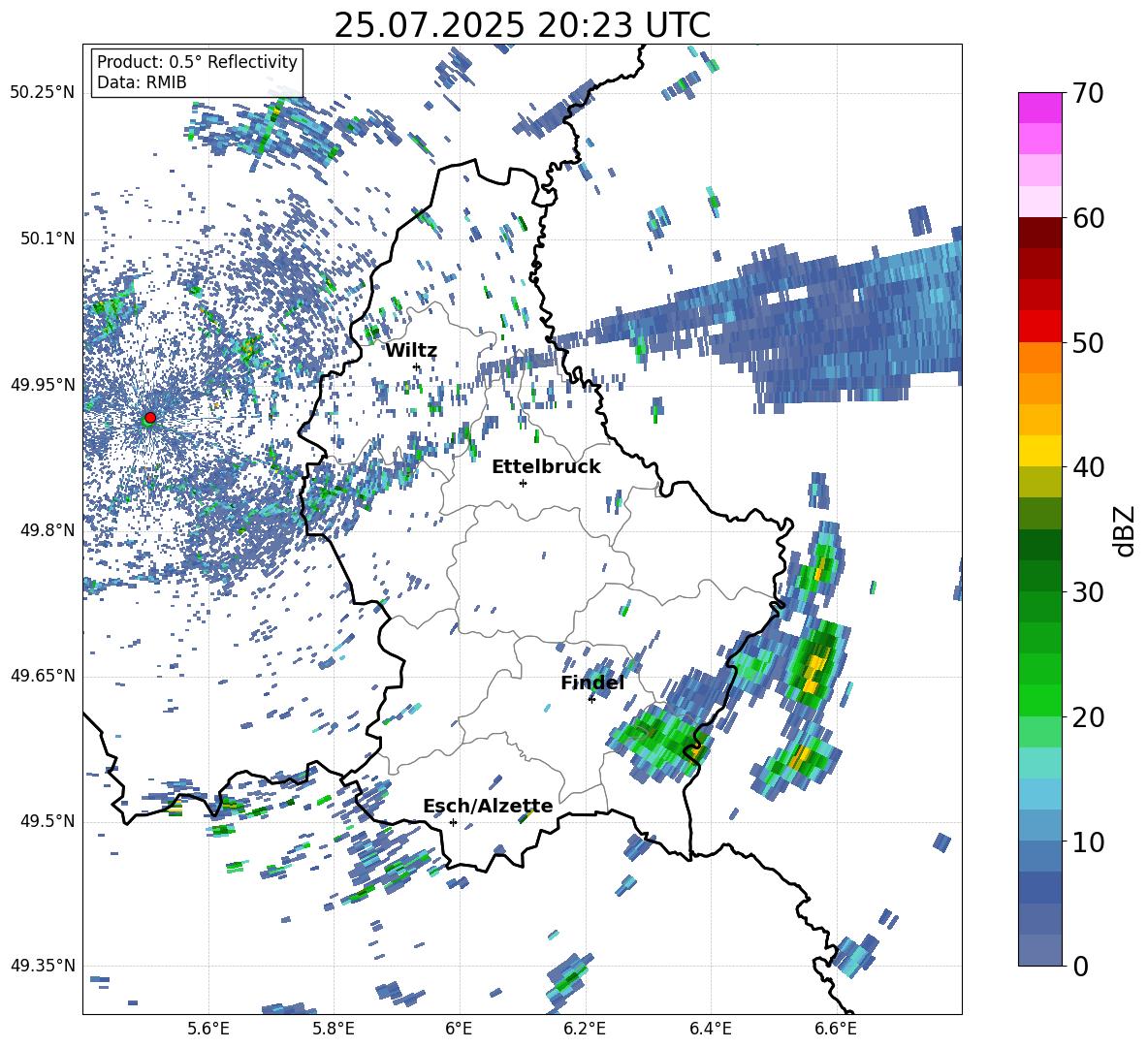Click the magenta top colorbar swatch
The width and height of the screenshot is (1148, 1048).
[1039, 109]
